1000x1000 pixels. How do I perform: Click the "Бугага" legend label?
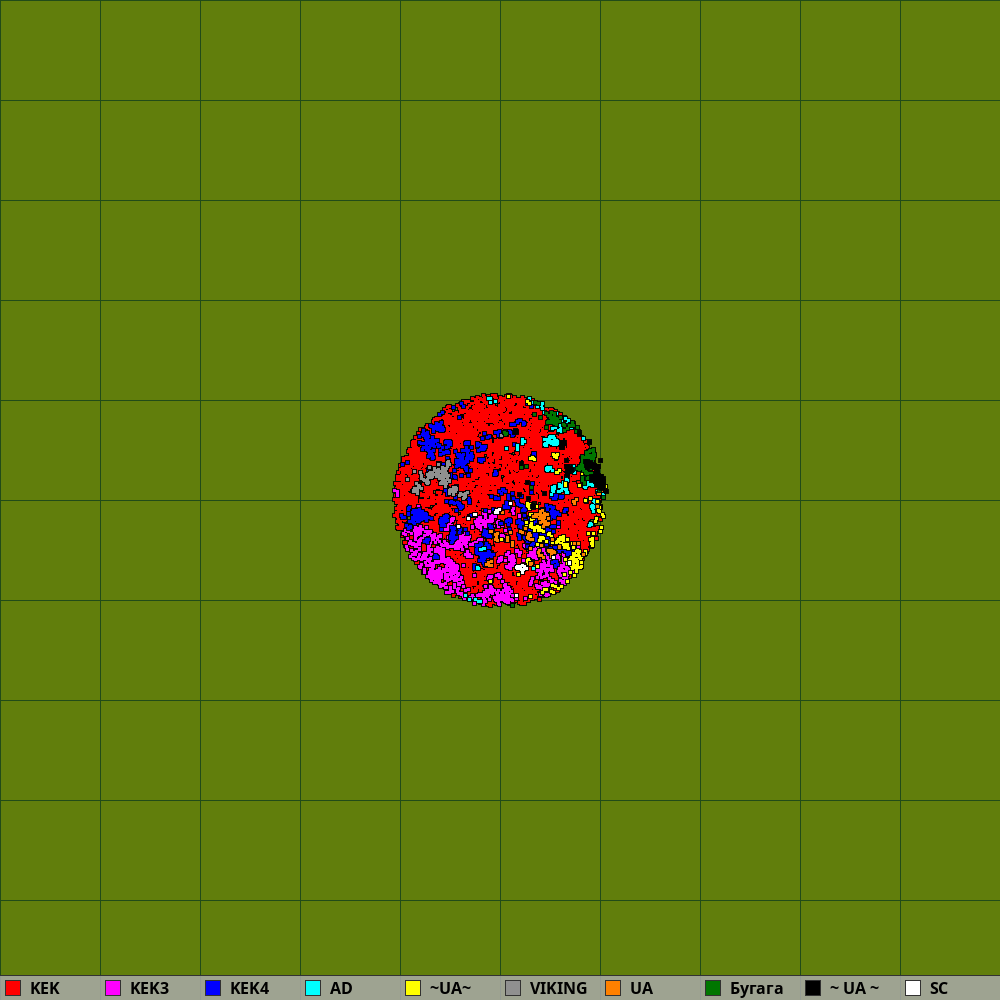[756, 989]
